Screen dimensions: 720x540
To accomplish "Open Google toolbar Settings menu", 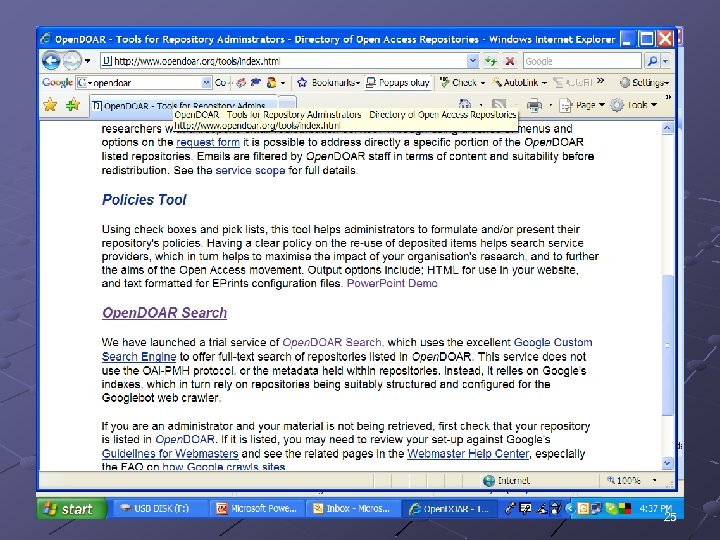I will point(644,83).
